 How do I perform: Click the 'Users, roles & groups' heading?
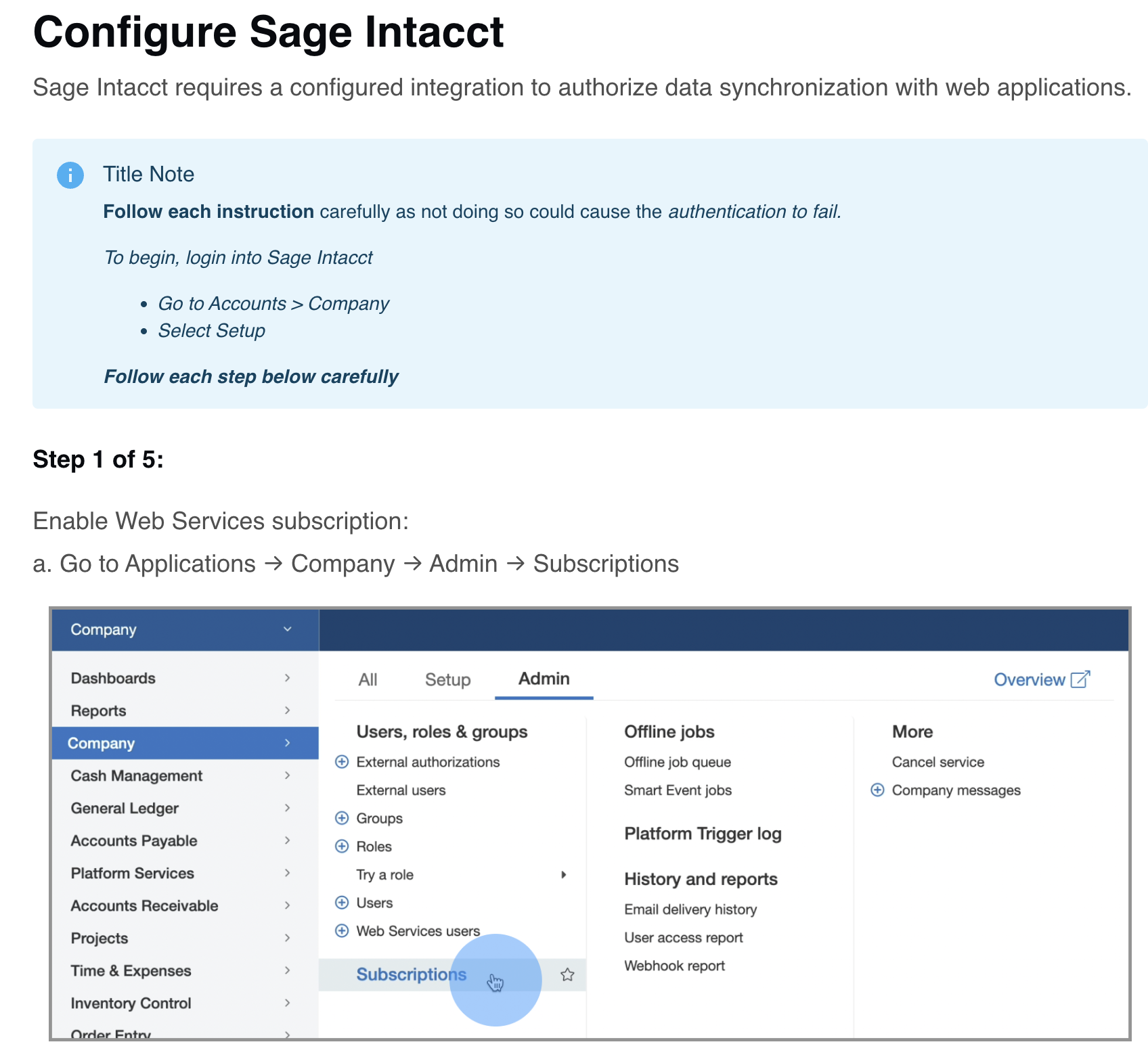(x=441, y=731)
